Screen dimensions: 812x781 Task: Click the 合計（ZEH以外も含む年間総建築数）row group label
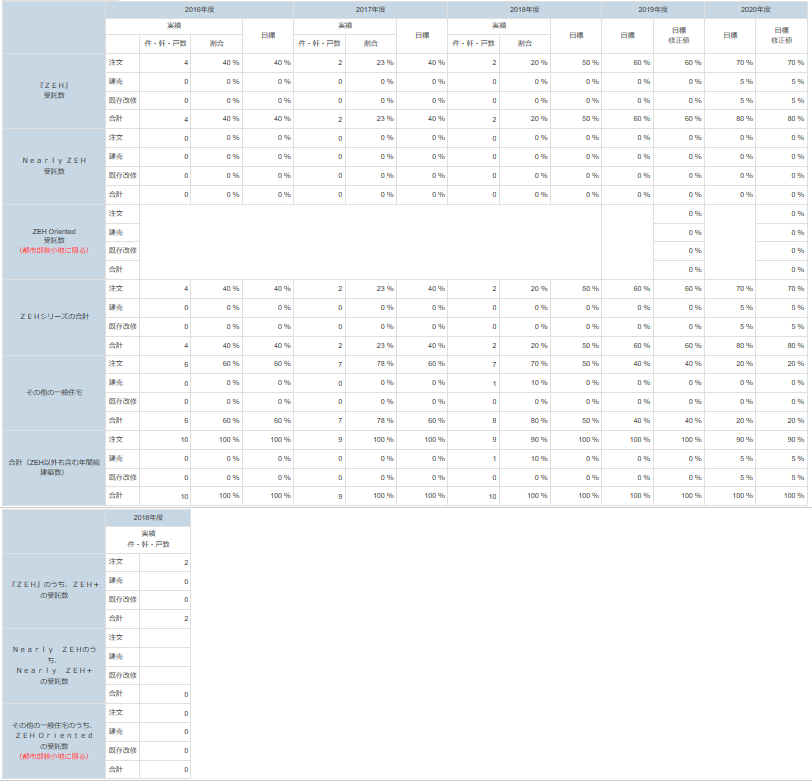[x=54, y=467]
